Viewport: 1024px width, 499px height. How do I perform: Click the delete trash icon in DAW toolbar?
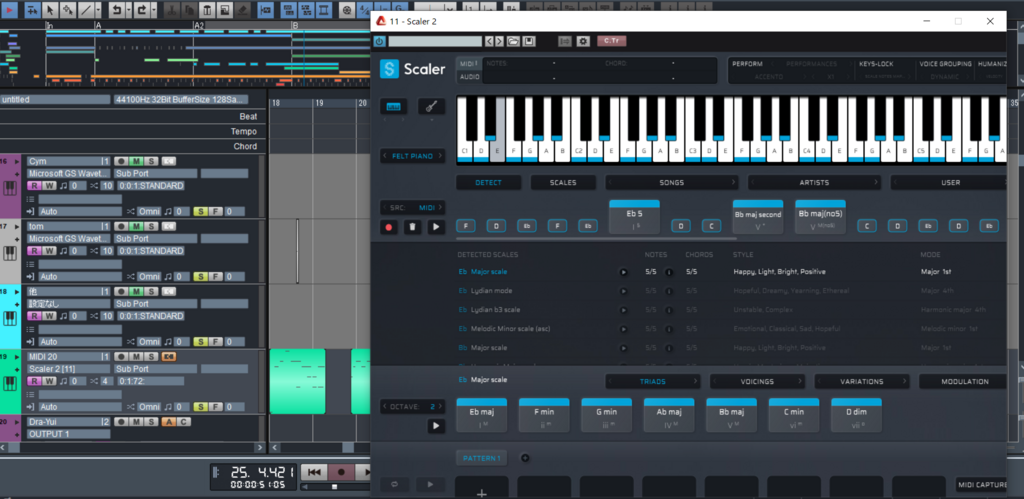(206, 10)
